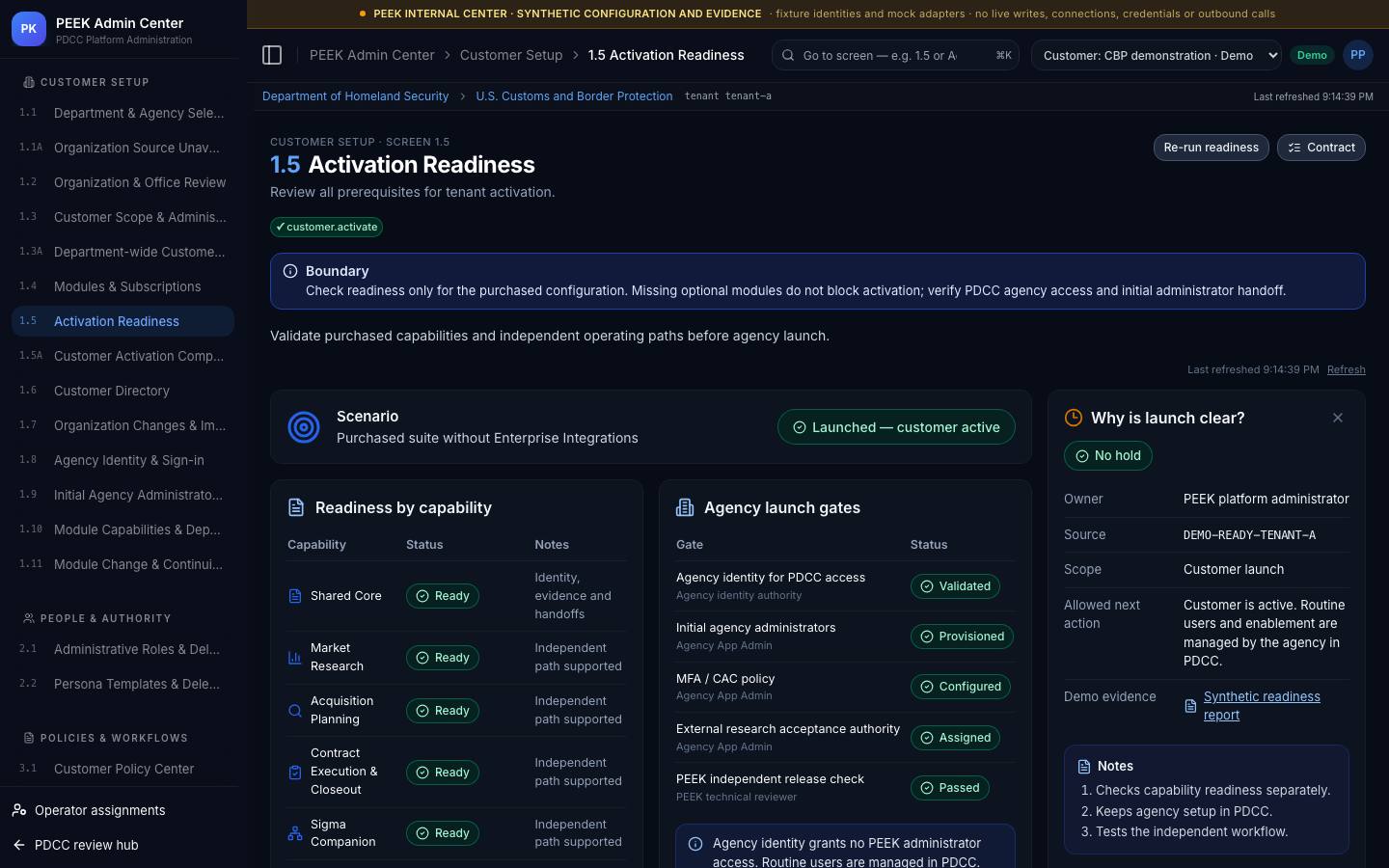Open Customer Policy Center sidebar item

tap(123, 769)
